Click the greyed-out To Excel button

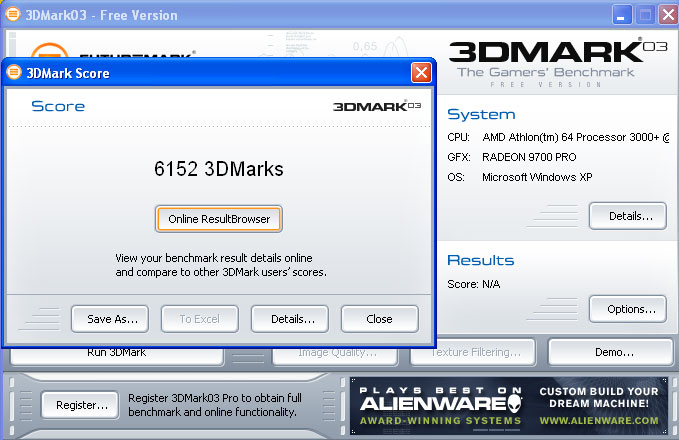199,319
